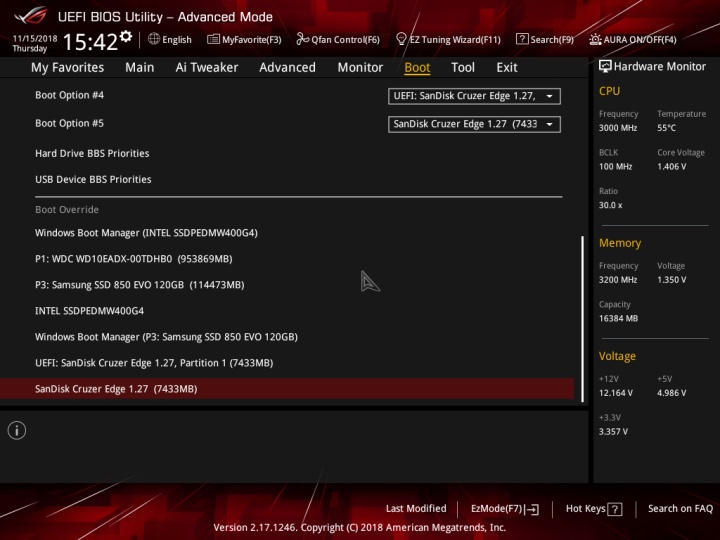Click the Search question mark icon
The image size is (720, 540).
click(x=522, y=39)
